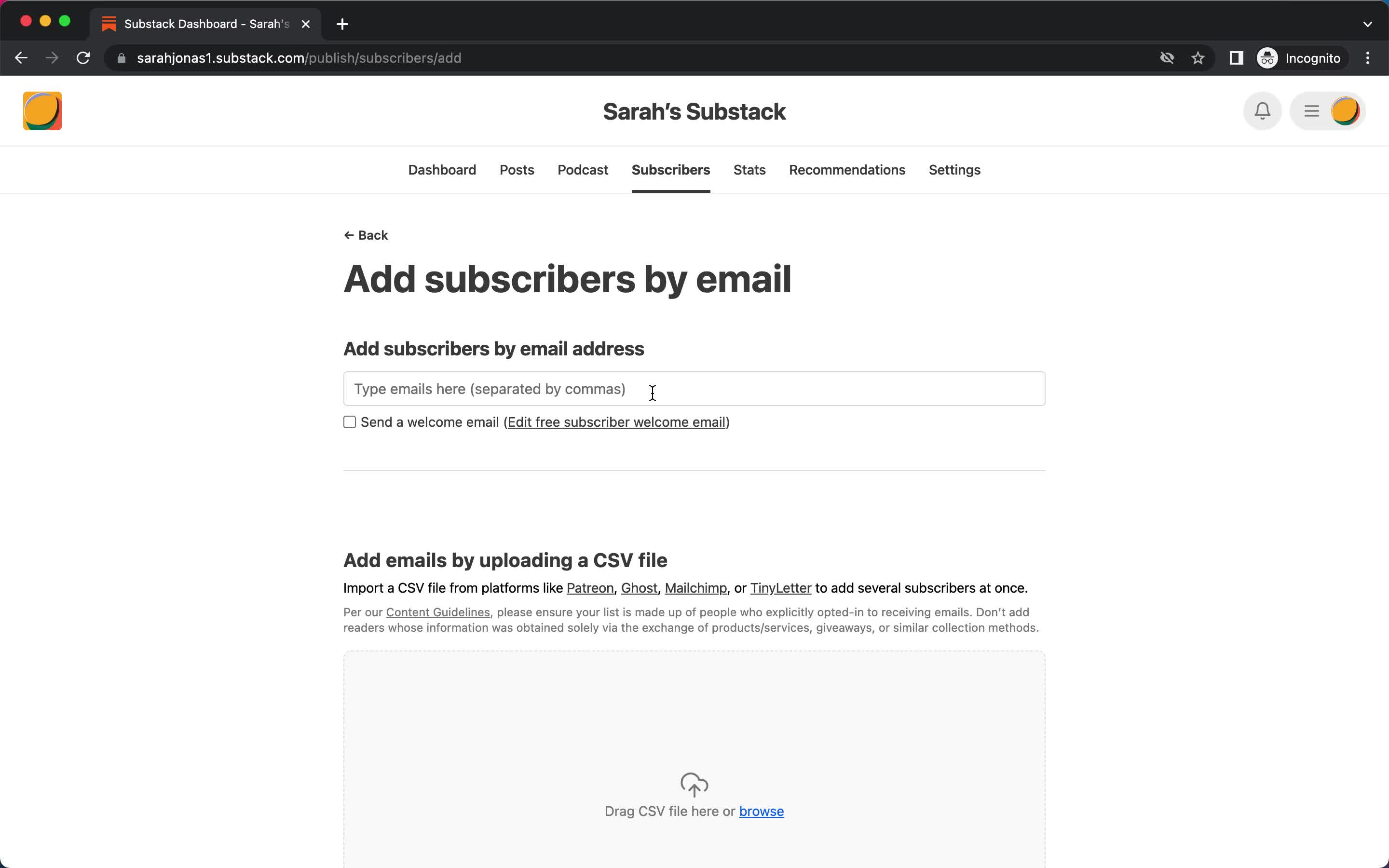This screenshot has width=1389, height=868.
Task: Open Edit free subscriber welcome email link
Action: (616, 421)
